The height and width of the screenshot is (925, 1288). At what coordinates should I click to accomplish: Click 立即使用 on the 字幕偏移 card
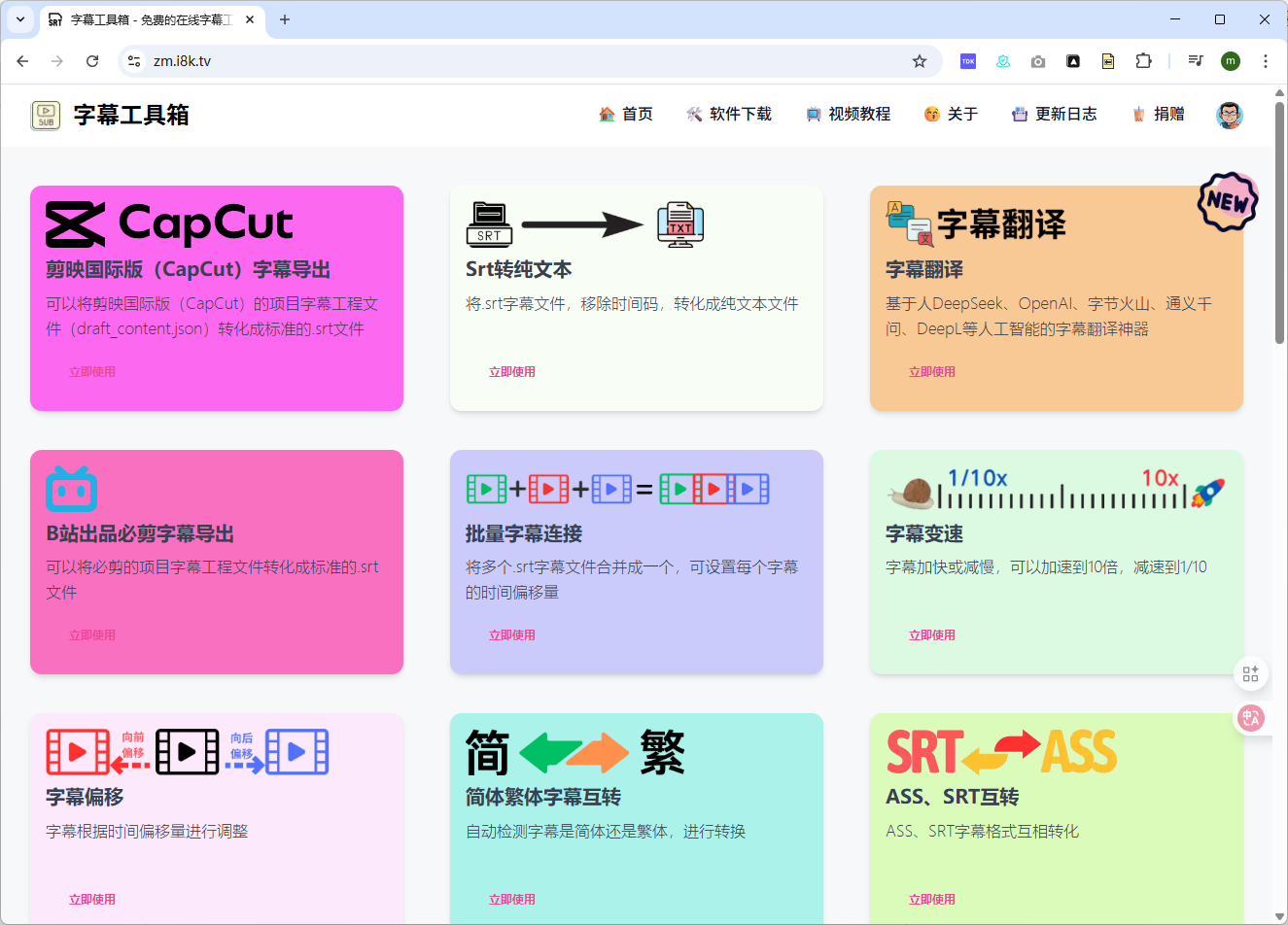pos(92,900)
